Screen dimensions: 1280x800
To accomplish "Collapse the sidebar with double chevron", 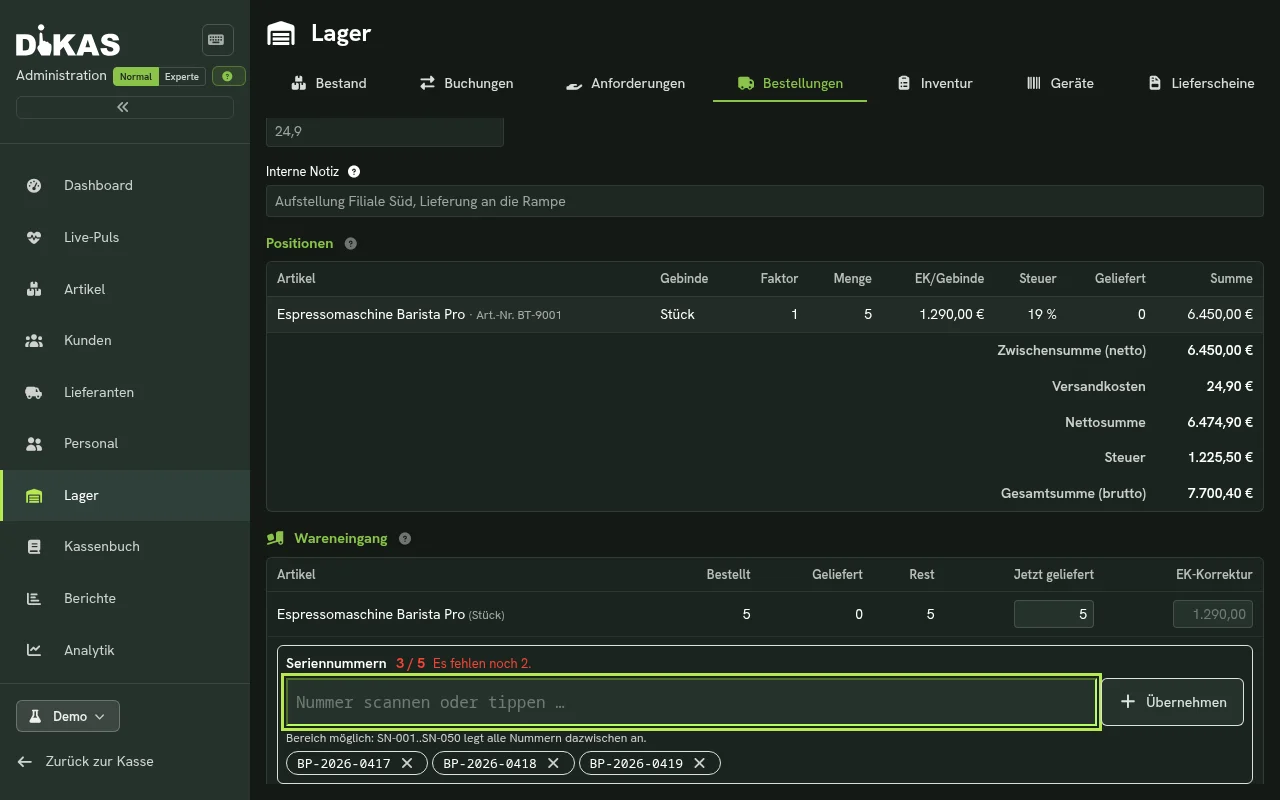I will pyautogui.click(x=124, y=107).
